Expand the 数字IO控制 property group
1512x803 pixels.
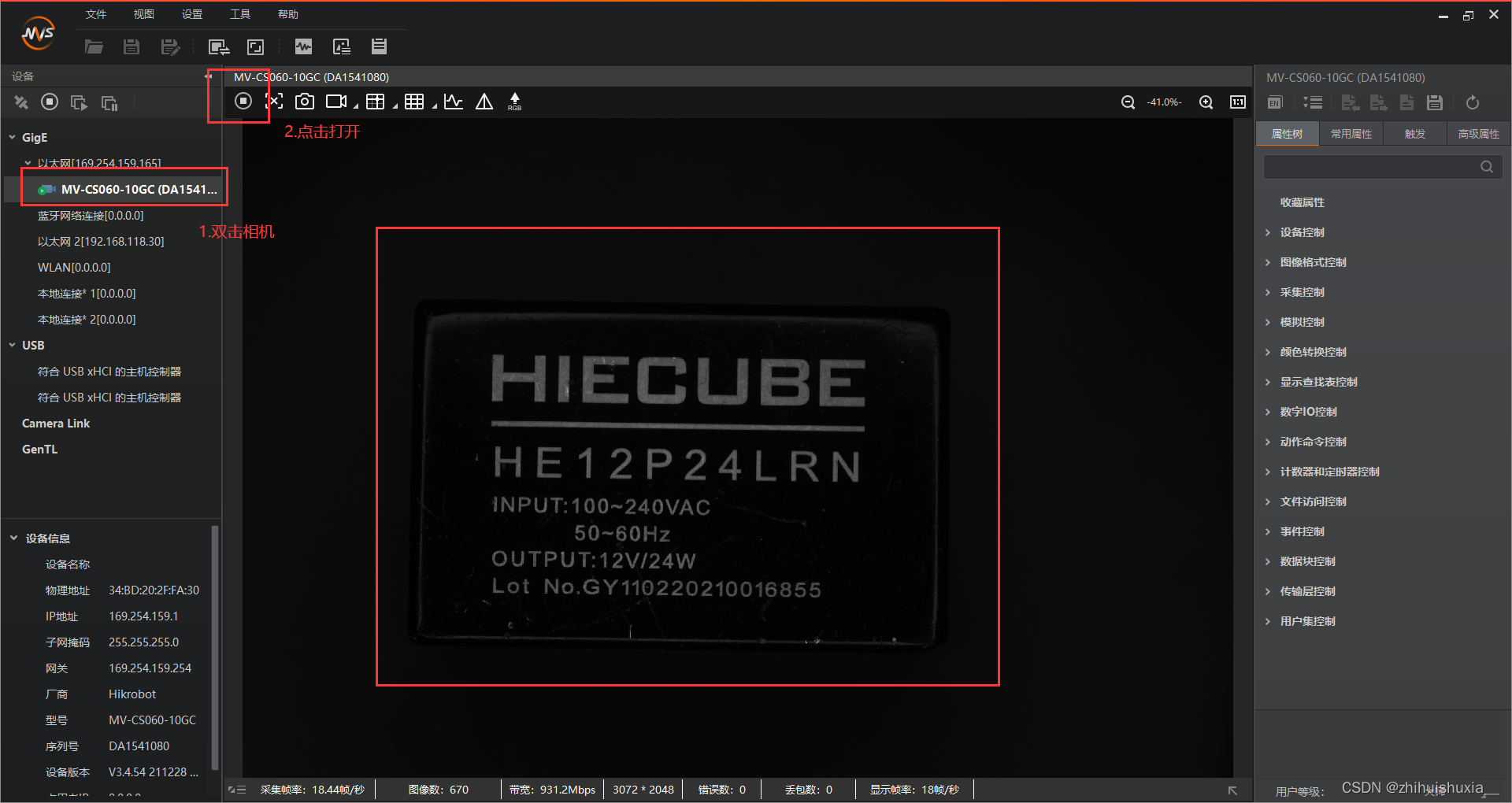coord(1268,412)
